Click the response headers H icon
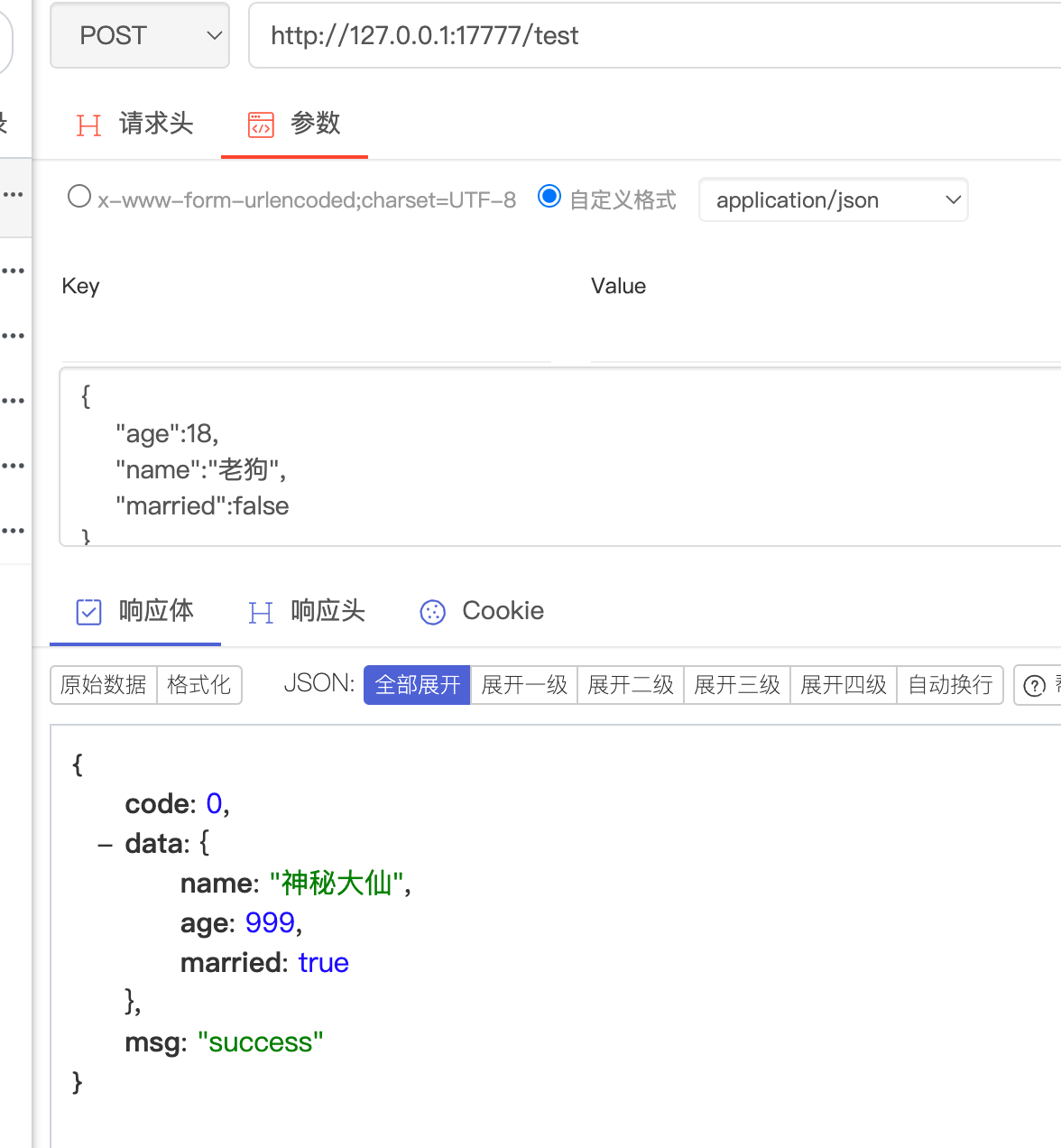This screenshot has width=1061, height=1148. (x=261, y=613)
